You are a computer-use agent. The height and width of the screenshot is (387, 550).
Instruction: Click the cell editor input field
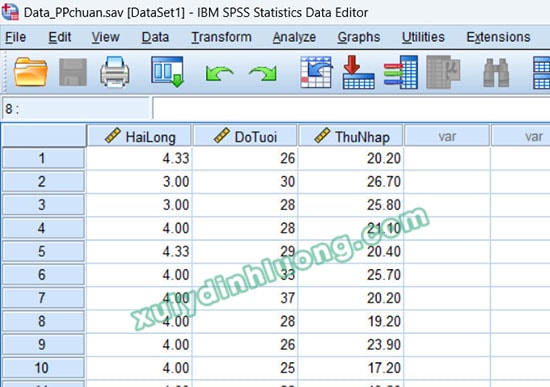click(351, 109)
